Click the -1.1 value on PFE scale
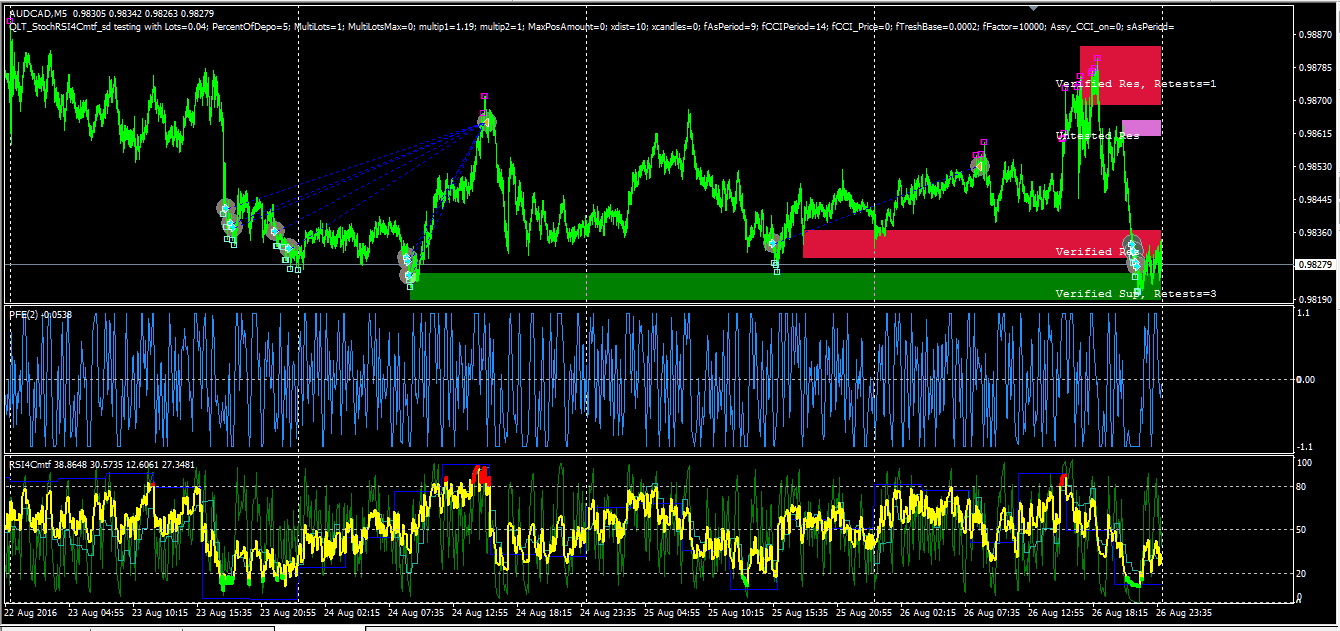1340x631 pixels. (1304, 446)
